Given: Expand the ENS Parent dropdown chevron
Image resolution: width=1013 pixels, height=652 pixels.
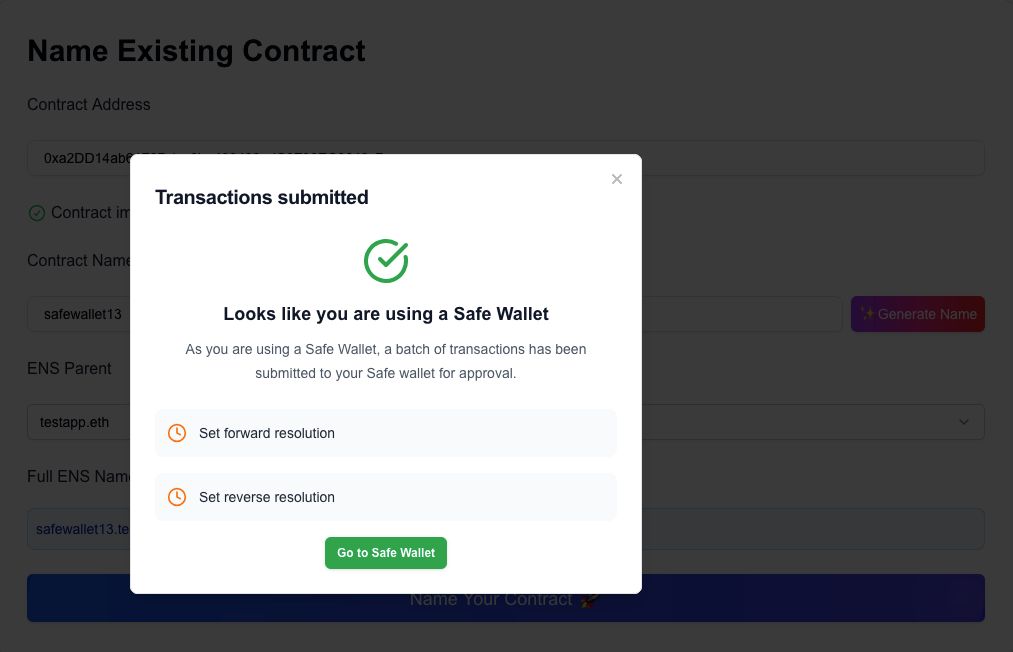Looking at the screenshot, I should pyautogui.click(x=963, y=422).
